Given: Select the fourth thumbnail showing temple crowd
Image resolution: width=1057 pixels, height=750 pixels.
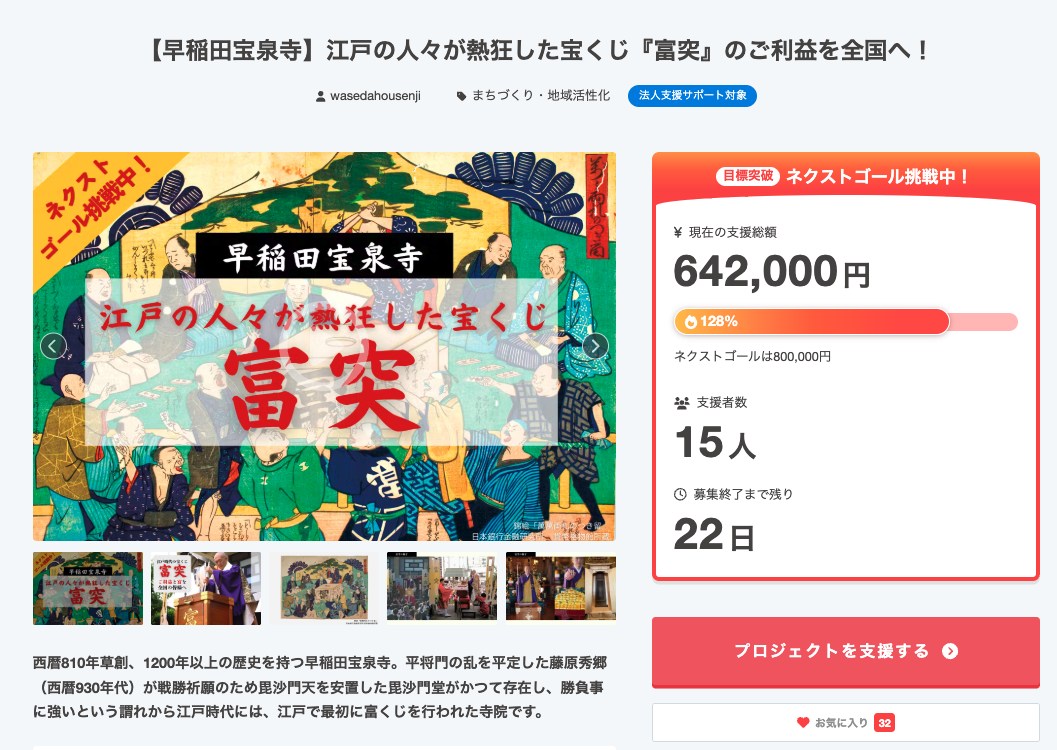Looking at the screenshot, I should coord(442,588).
